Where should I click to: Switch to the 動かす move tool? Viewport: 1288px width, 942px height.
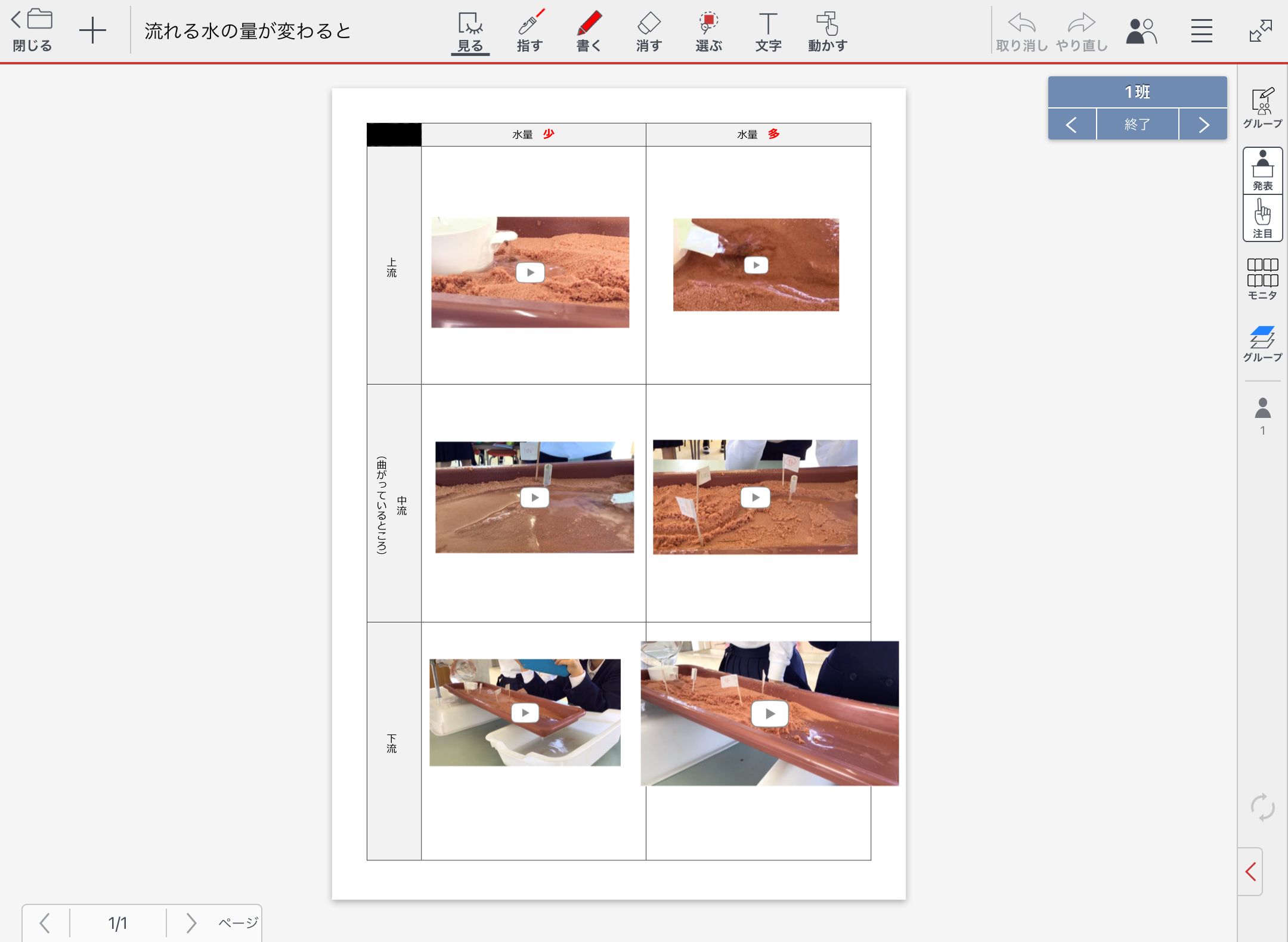(828, 31)
